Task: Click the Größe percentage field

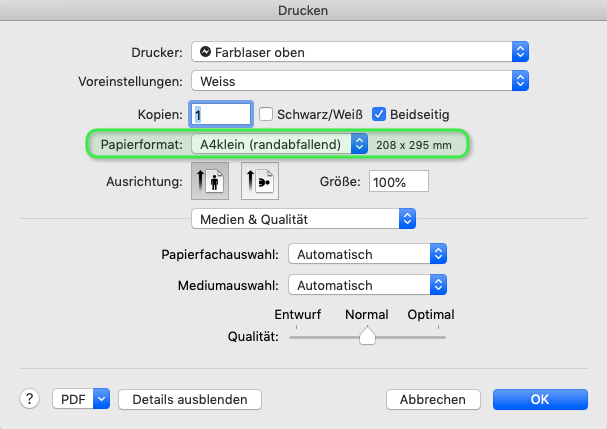Action: click(398, 182)
